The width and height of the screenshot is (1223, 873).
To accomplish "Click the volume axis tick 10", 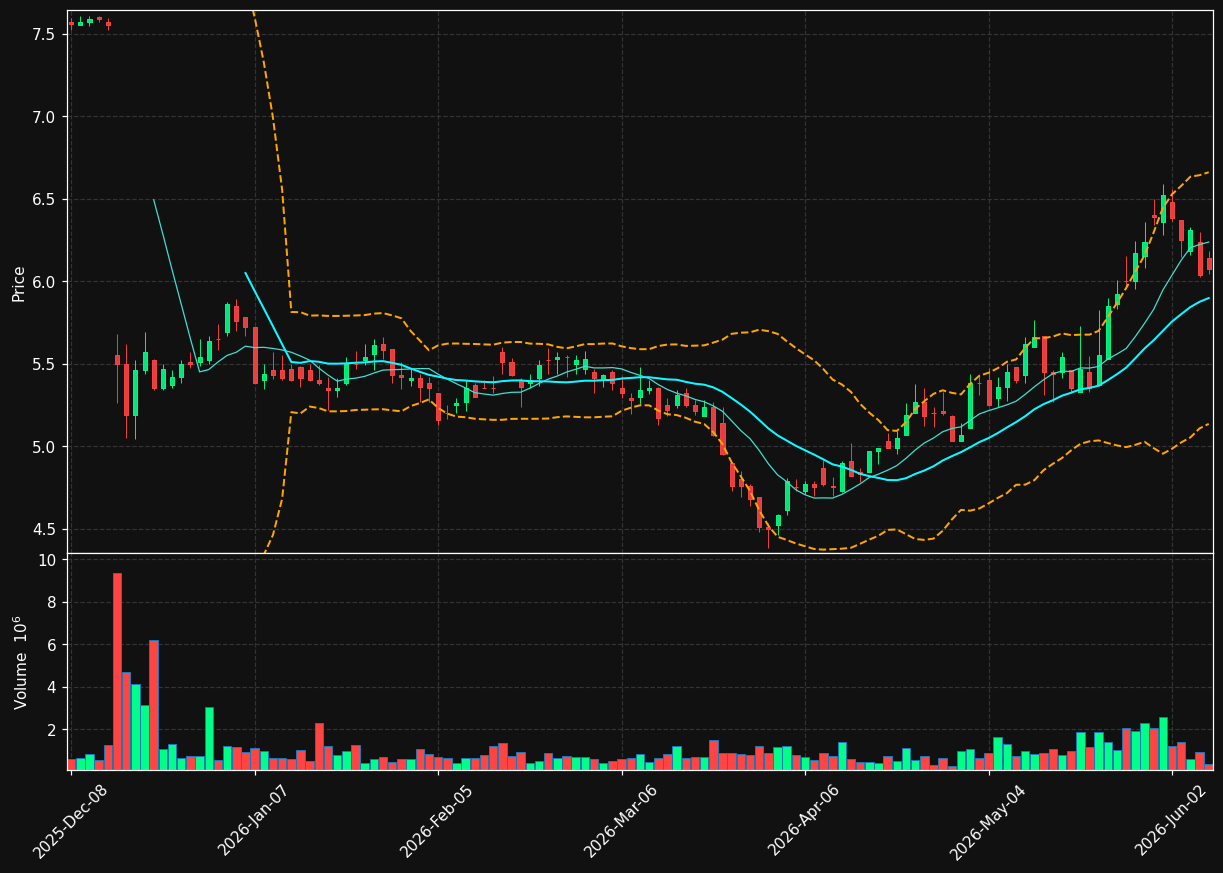I will click(46, 561).
